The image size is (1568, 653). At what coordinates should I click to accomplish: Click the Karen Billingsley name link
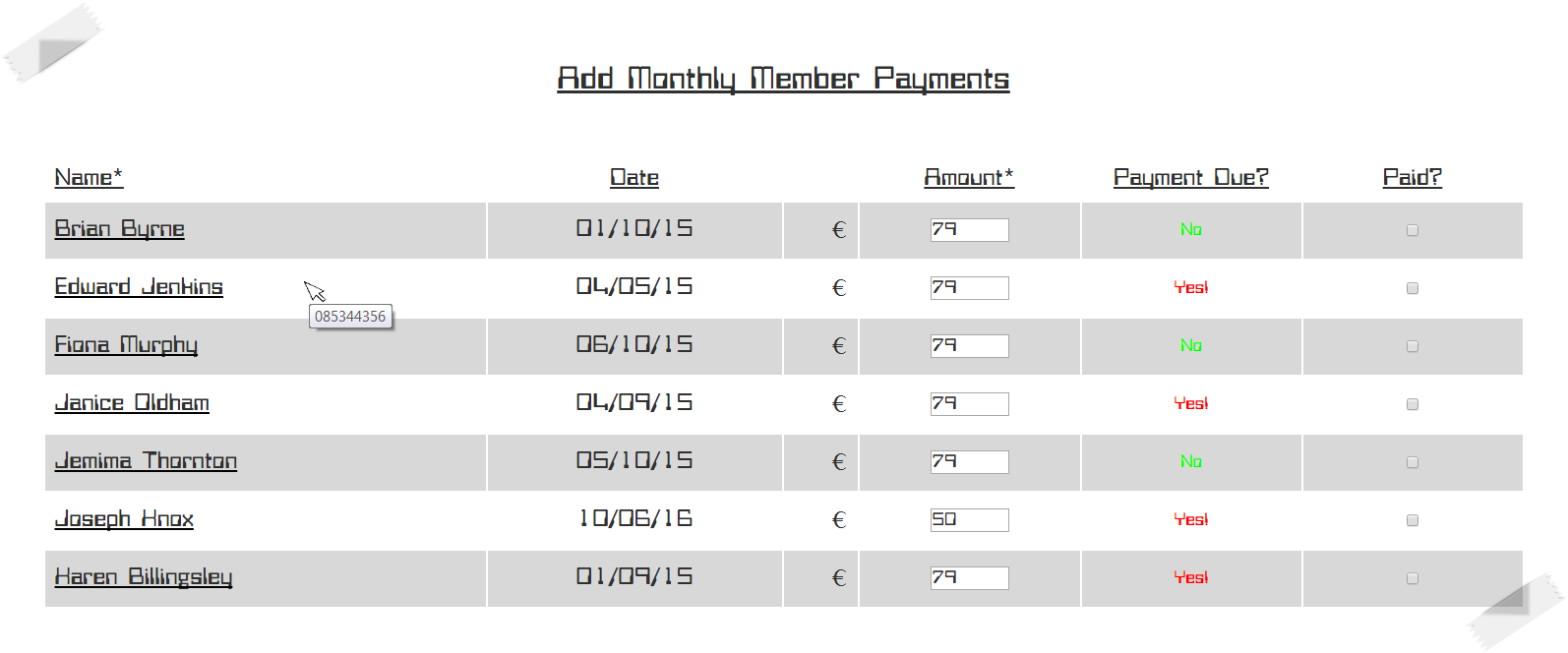[x=144, y=577]
